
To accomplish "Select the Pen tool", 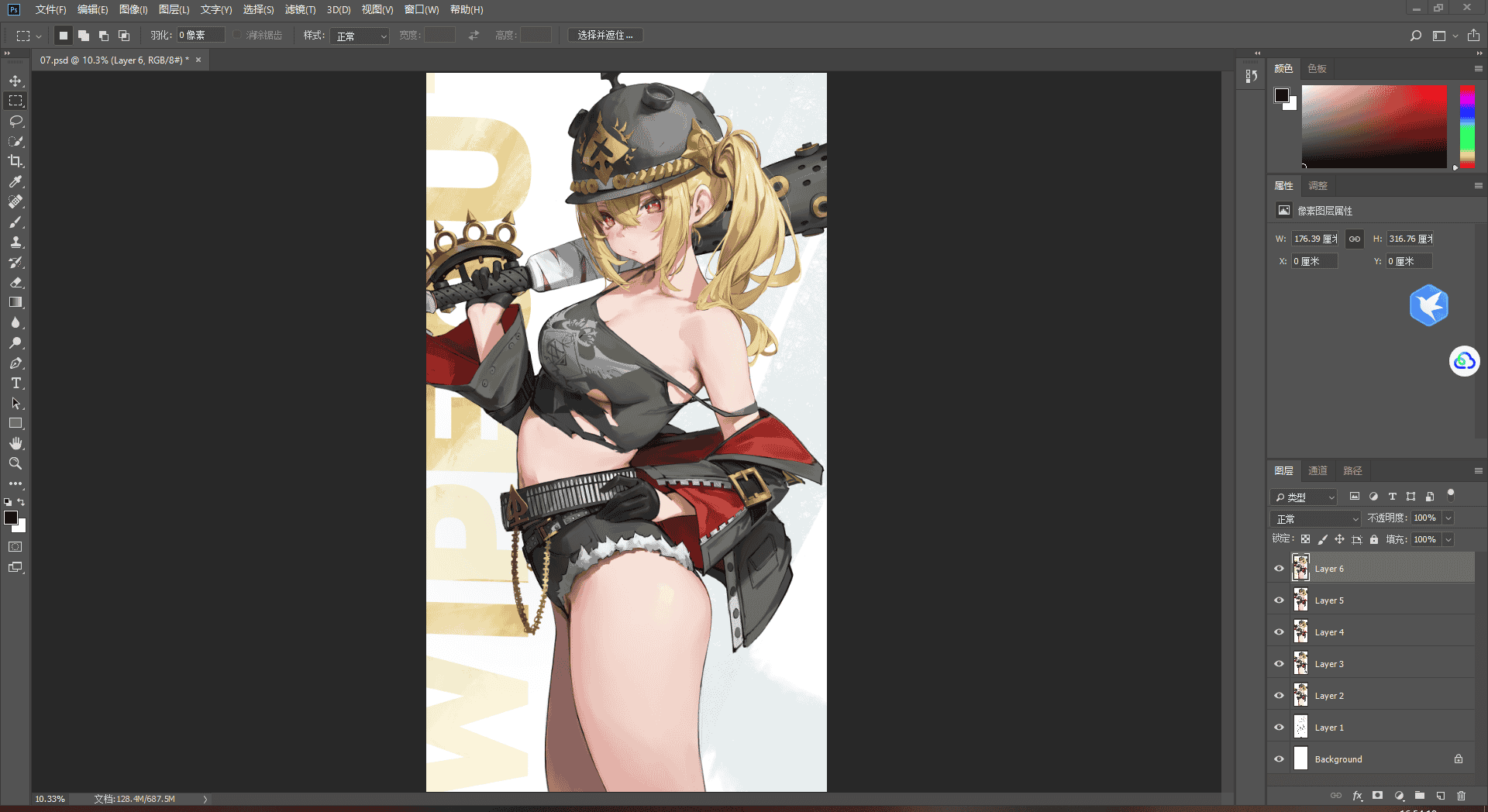I will [15, 363].
